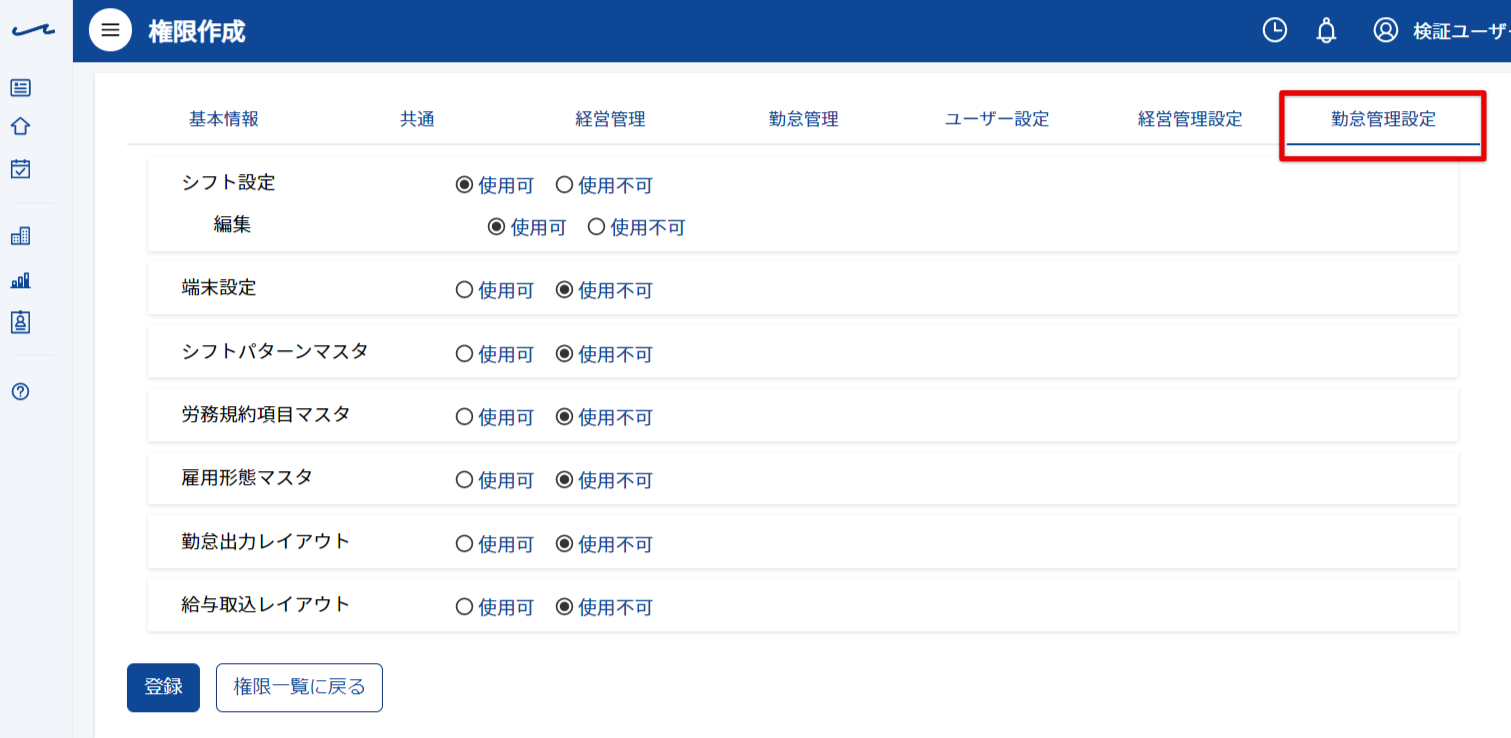Set 労務規約項目マスタ to 使用不可
The image size is (1511, 738).
(x=564, y=417)
